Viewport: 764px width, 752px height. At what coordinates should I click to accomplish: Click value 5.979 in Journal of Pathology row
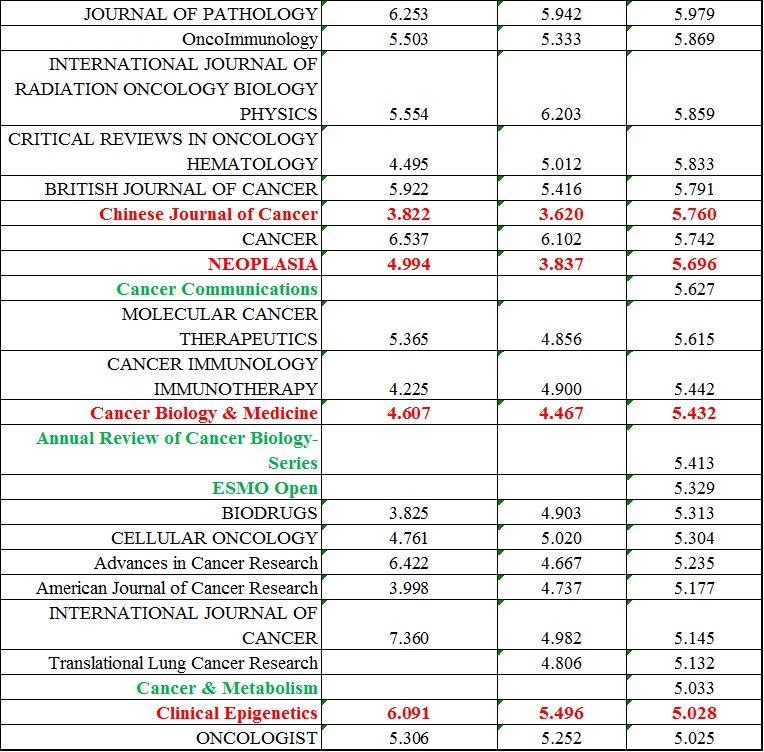point(694,14)
